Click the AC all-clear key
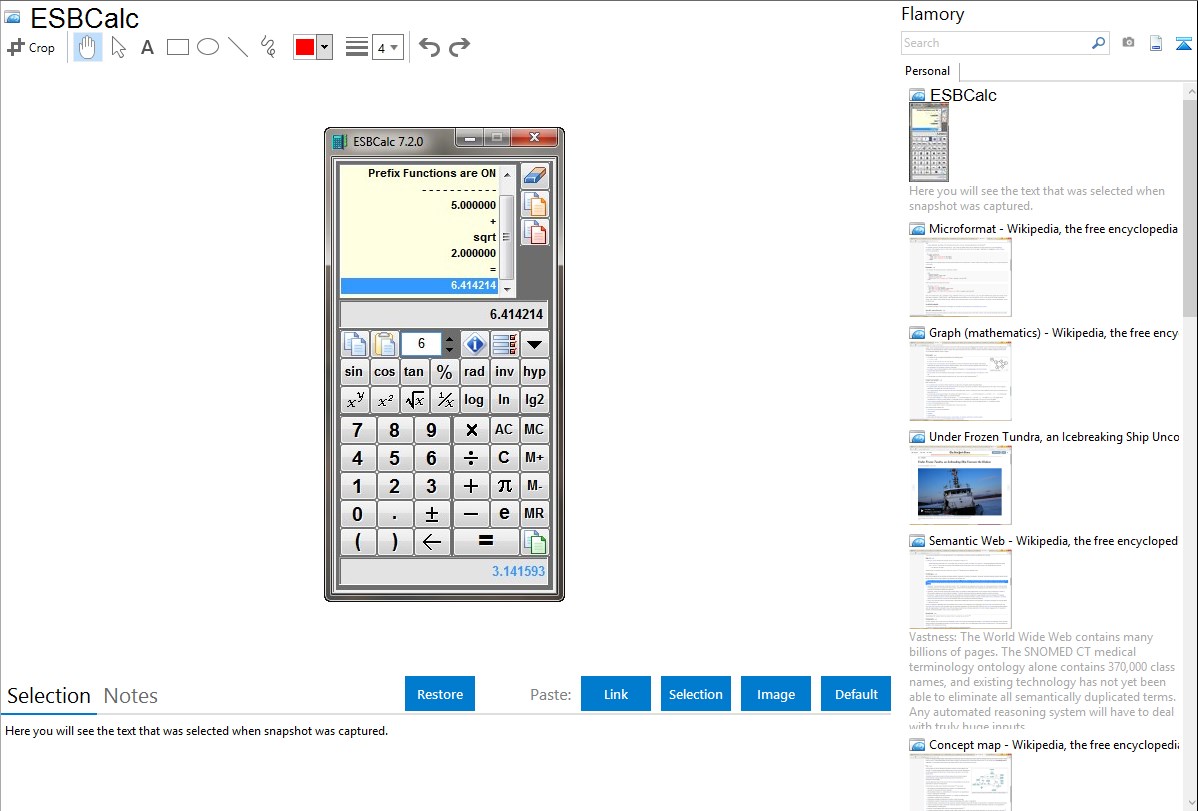The image size is (1198, 811). click(504, 430)
